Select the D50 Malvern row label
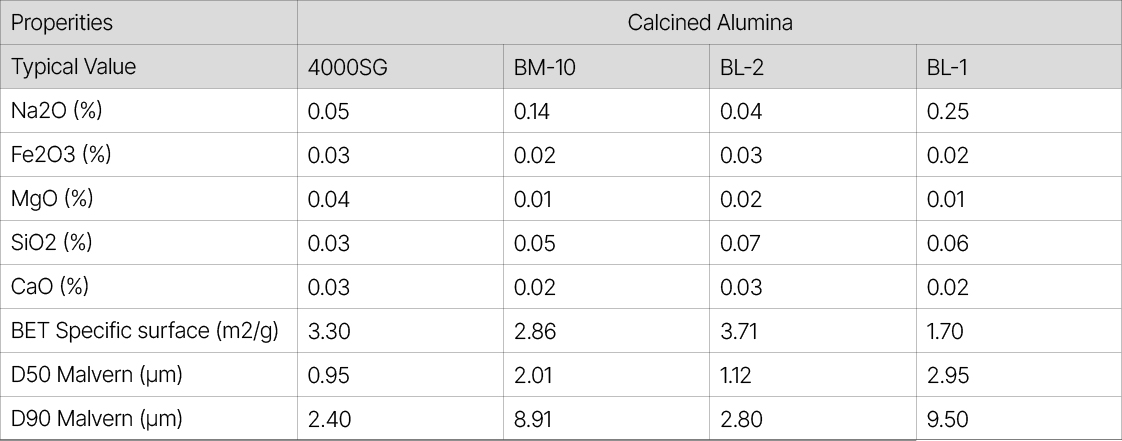Screen dimensions: 1122x441 point(96,375)
